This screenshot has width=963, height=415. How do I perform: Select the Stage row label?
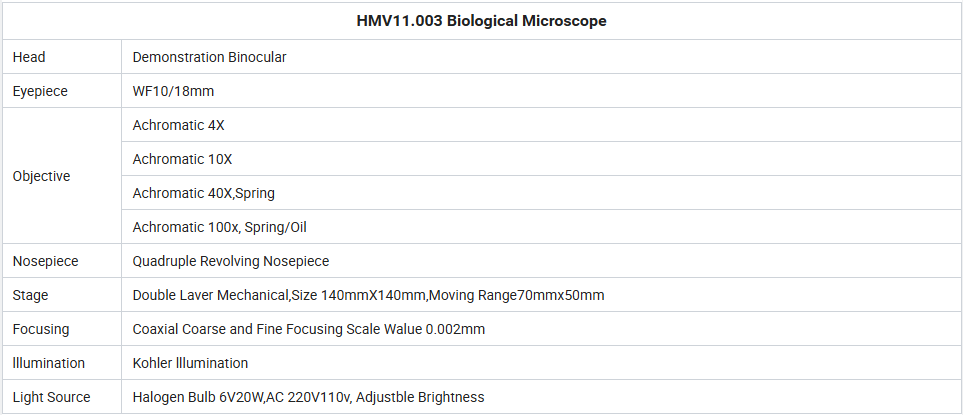click(30, 295)
